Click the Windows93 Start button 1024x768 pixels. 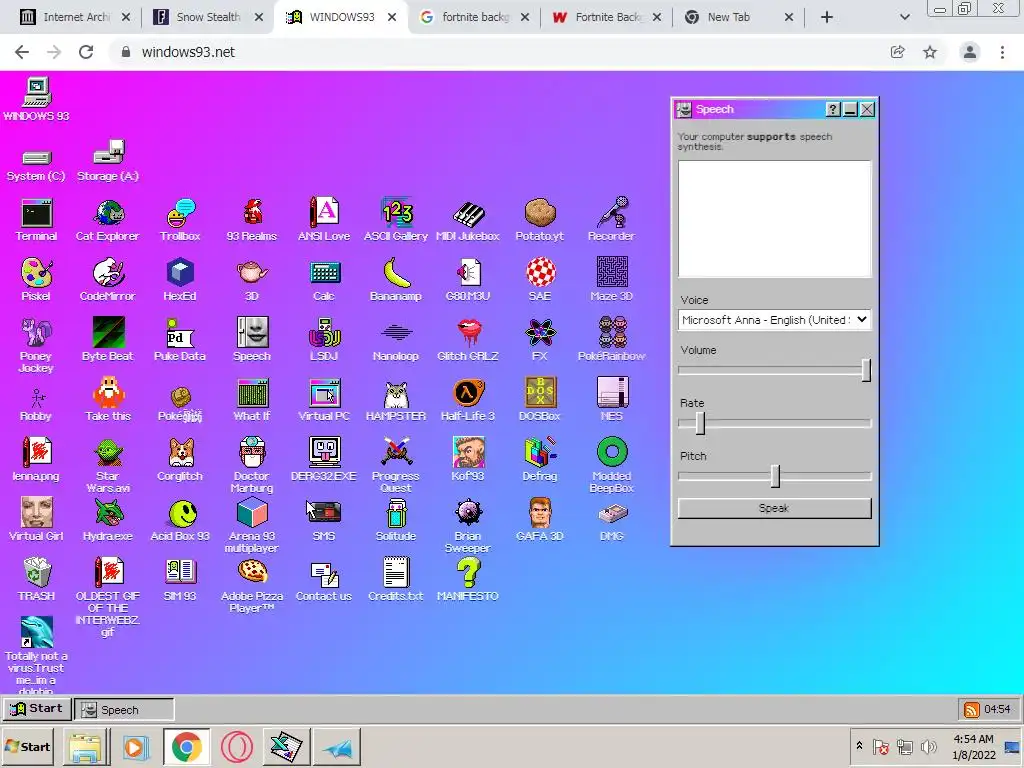[37, 709]
